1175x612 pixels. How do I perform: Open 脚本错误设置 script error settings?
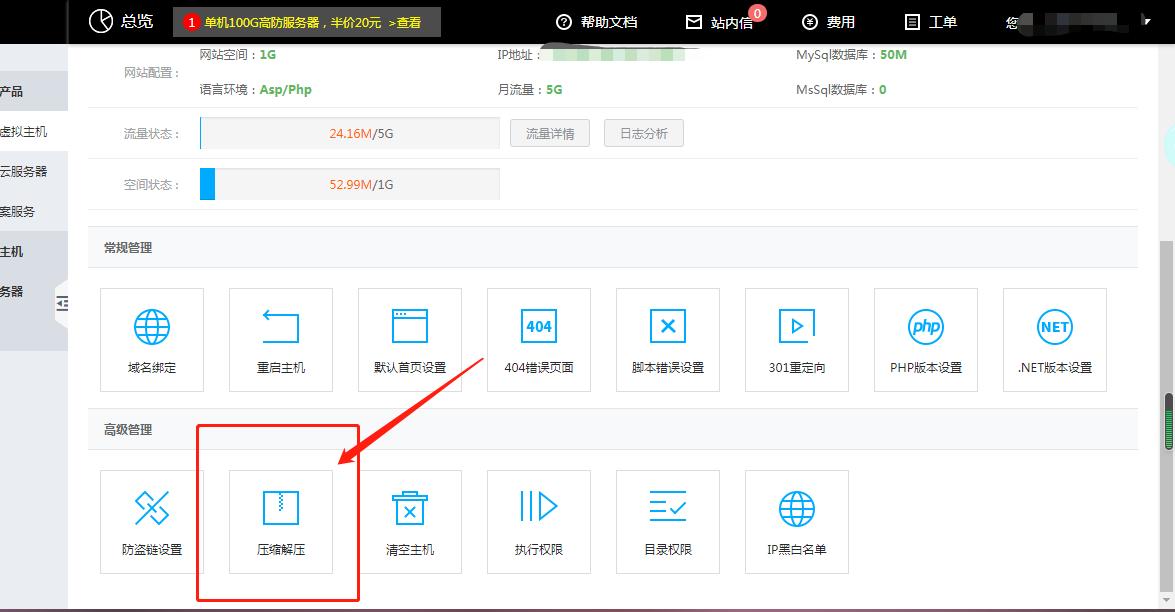[x=667, y=338]
